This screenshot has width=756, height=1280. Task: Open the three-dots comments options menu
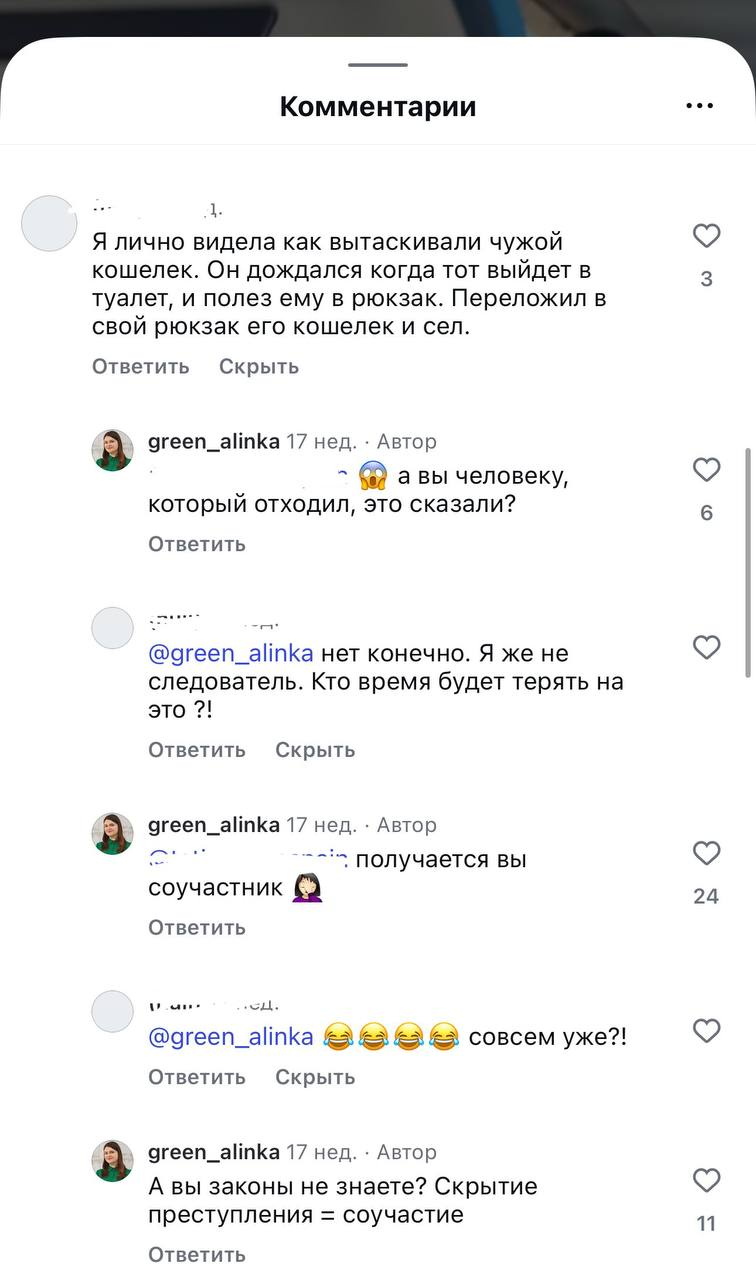[x=699, y=107]
